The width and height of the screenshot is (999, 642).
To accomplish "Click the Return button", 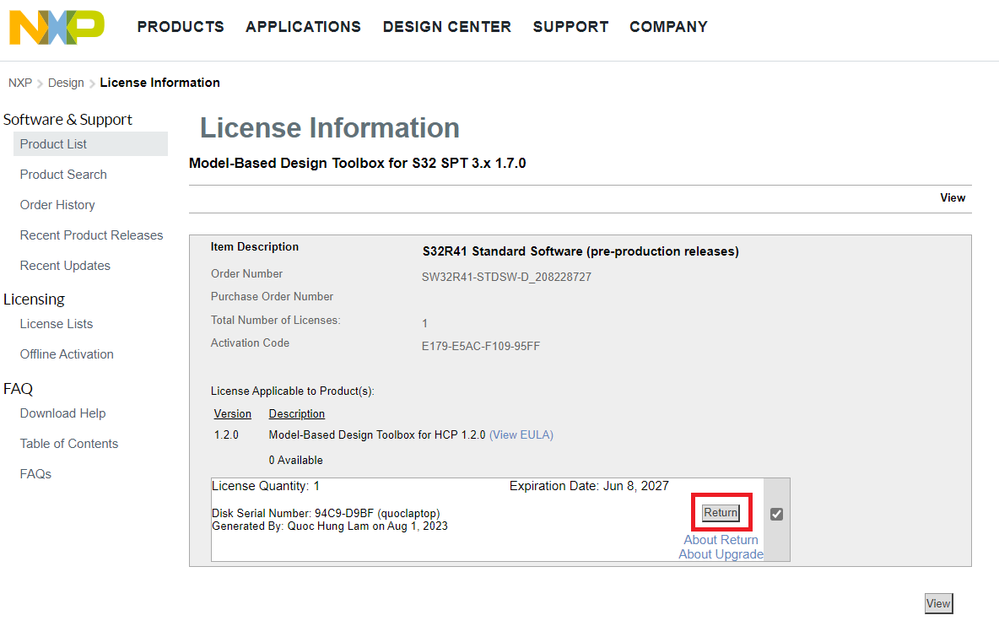I will click(x=721, y=513).
